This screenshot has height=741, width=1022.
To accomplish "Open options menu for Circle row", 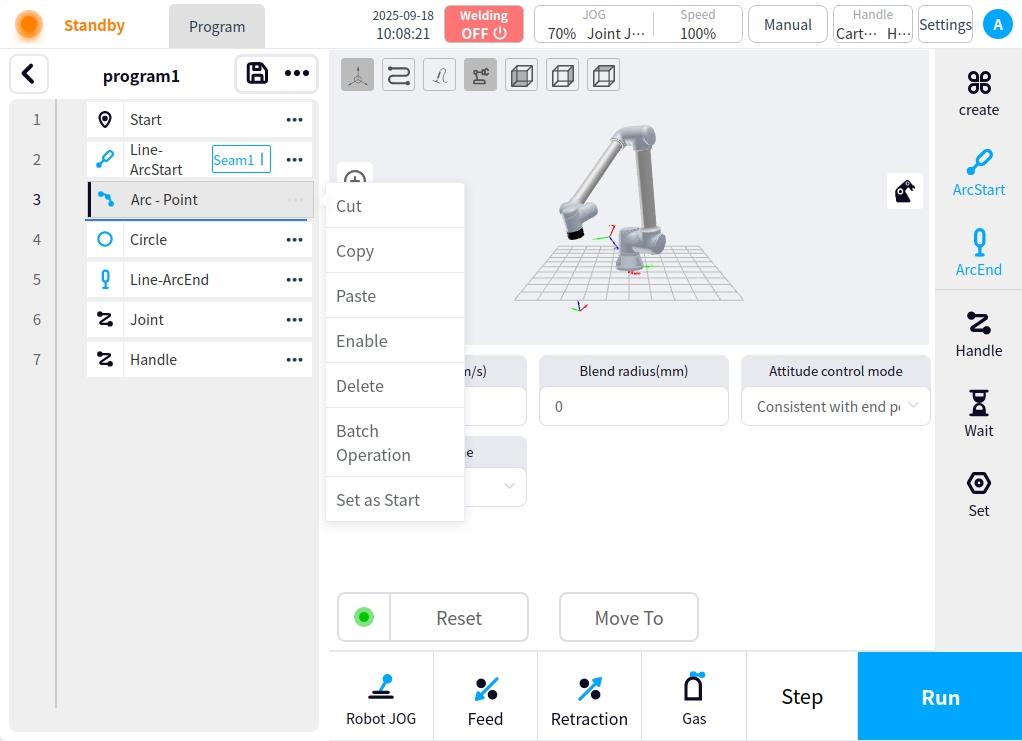I will [x=294, y=240].
